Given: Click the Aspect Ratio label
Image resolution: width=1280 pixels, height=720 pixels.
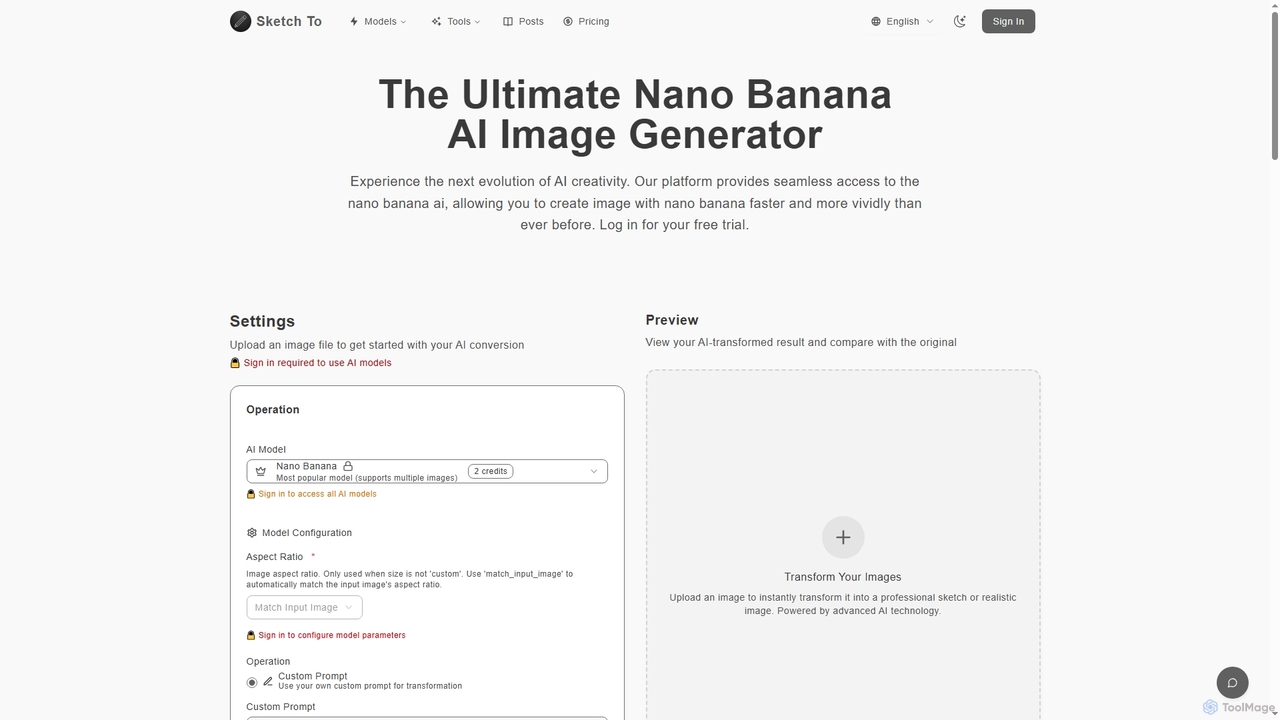Looking at the screenshot, I should pyautogui.click(x=275, y=557).
